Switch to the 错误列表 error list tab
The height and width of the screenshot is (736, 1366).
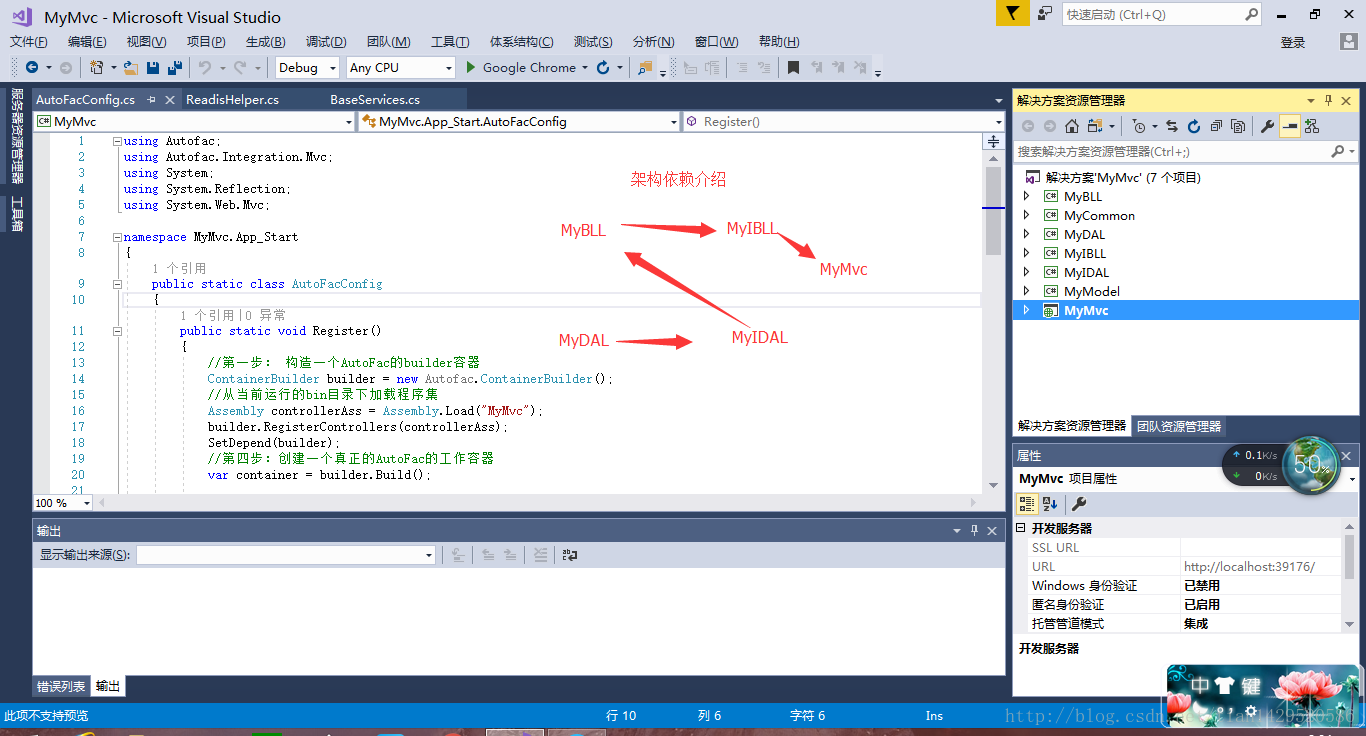pyautogui.click(x=61, y=686)
